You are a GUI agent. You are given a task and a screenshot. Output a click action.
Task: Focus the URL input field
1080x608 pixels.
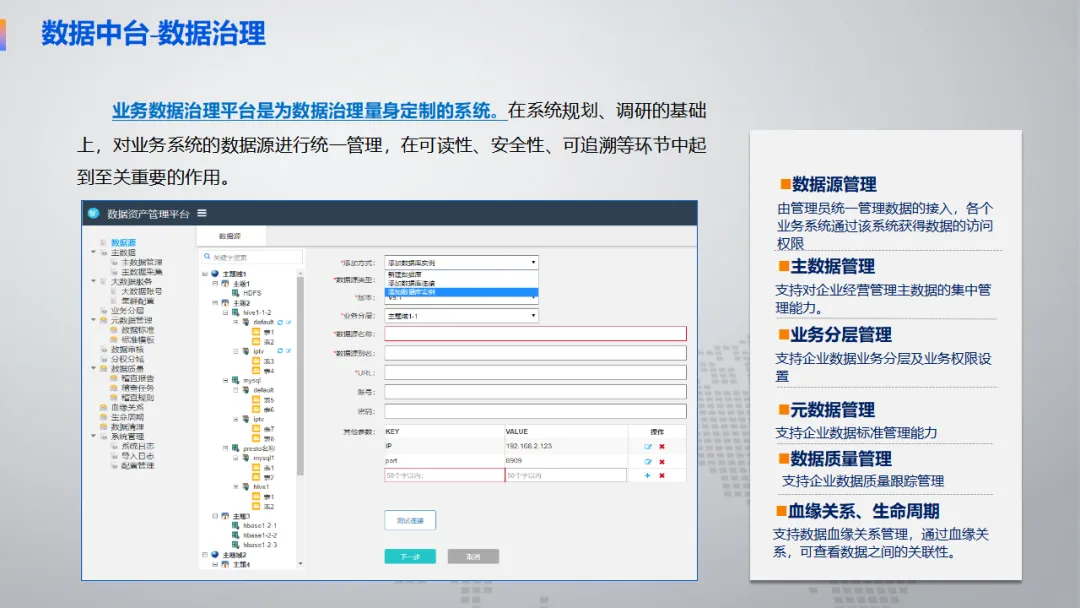(x=535, y=373)
